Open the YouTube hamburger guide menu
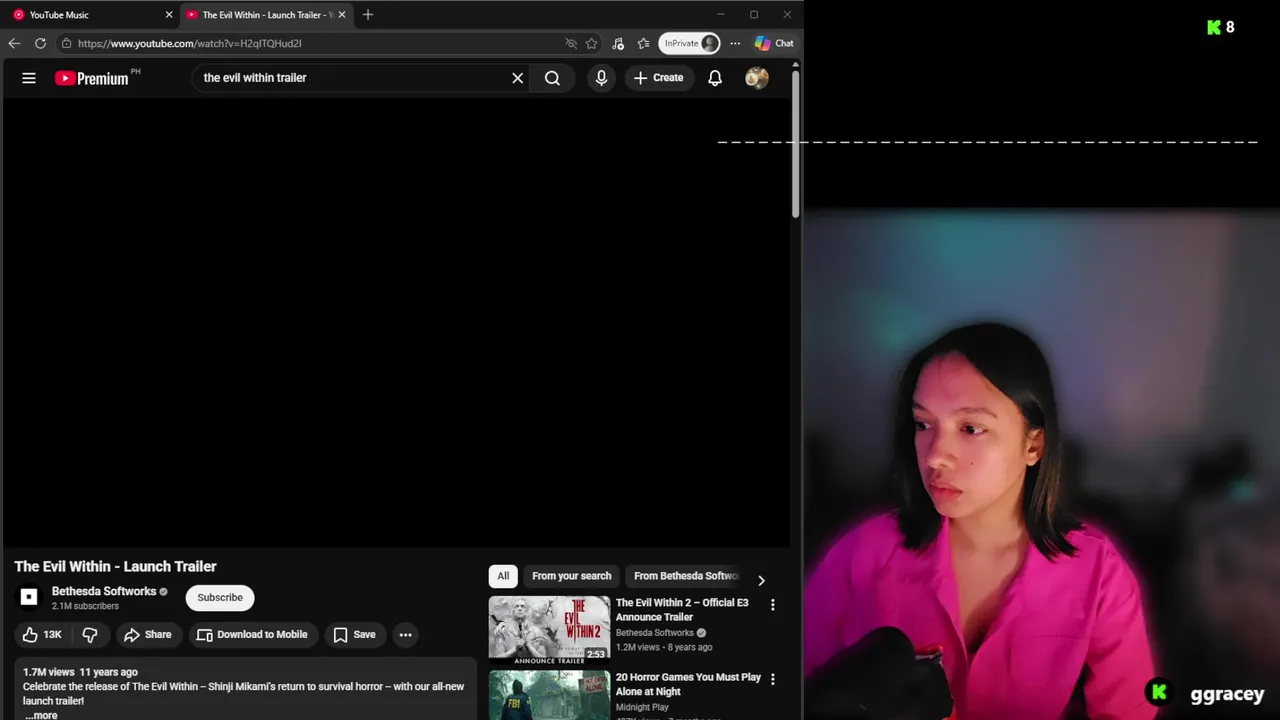 point(29,78)
